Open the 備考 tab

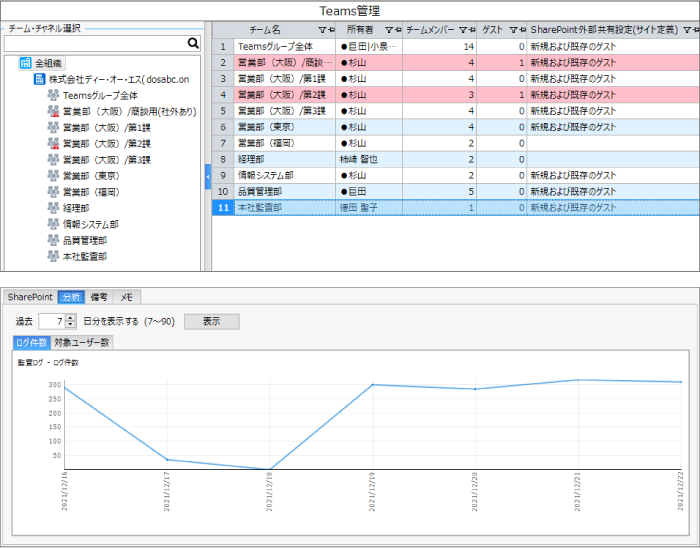pos(99,297)
